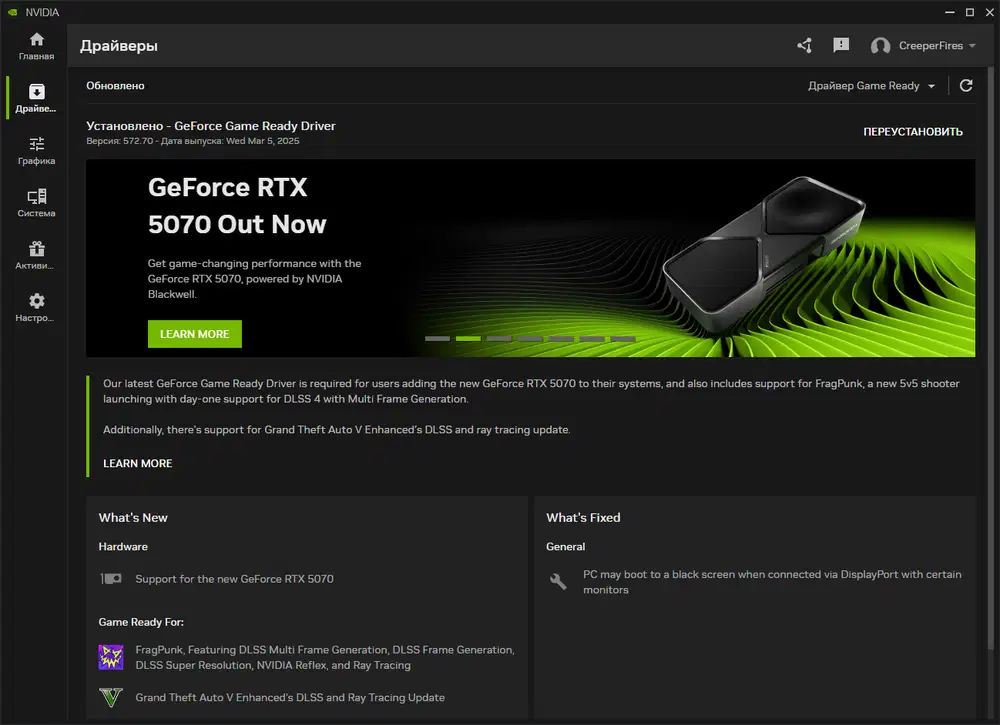Viewport: 1000px width, 725px height.
Task: Open the Система sidebar icon
Action: coord(36,196)
